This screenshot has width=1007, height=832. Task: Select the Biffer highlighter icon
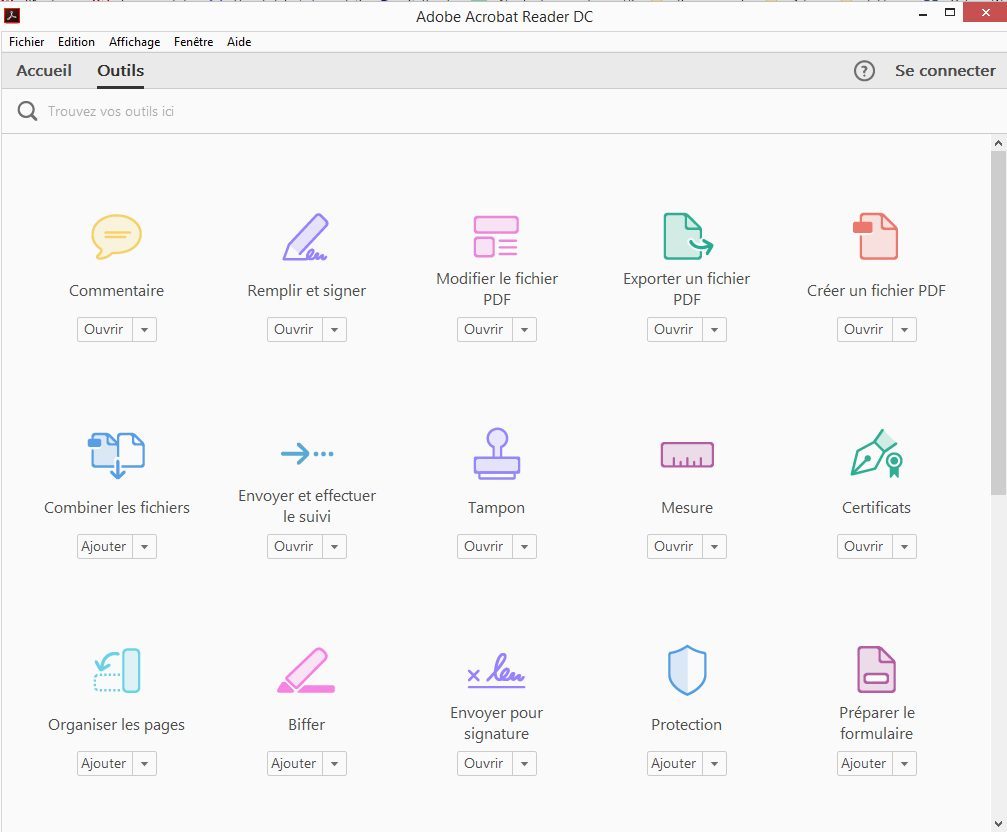coord(306,671)
